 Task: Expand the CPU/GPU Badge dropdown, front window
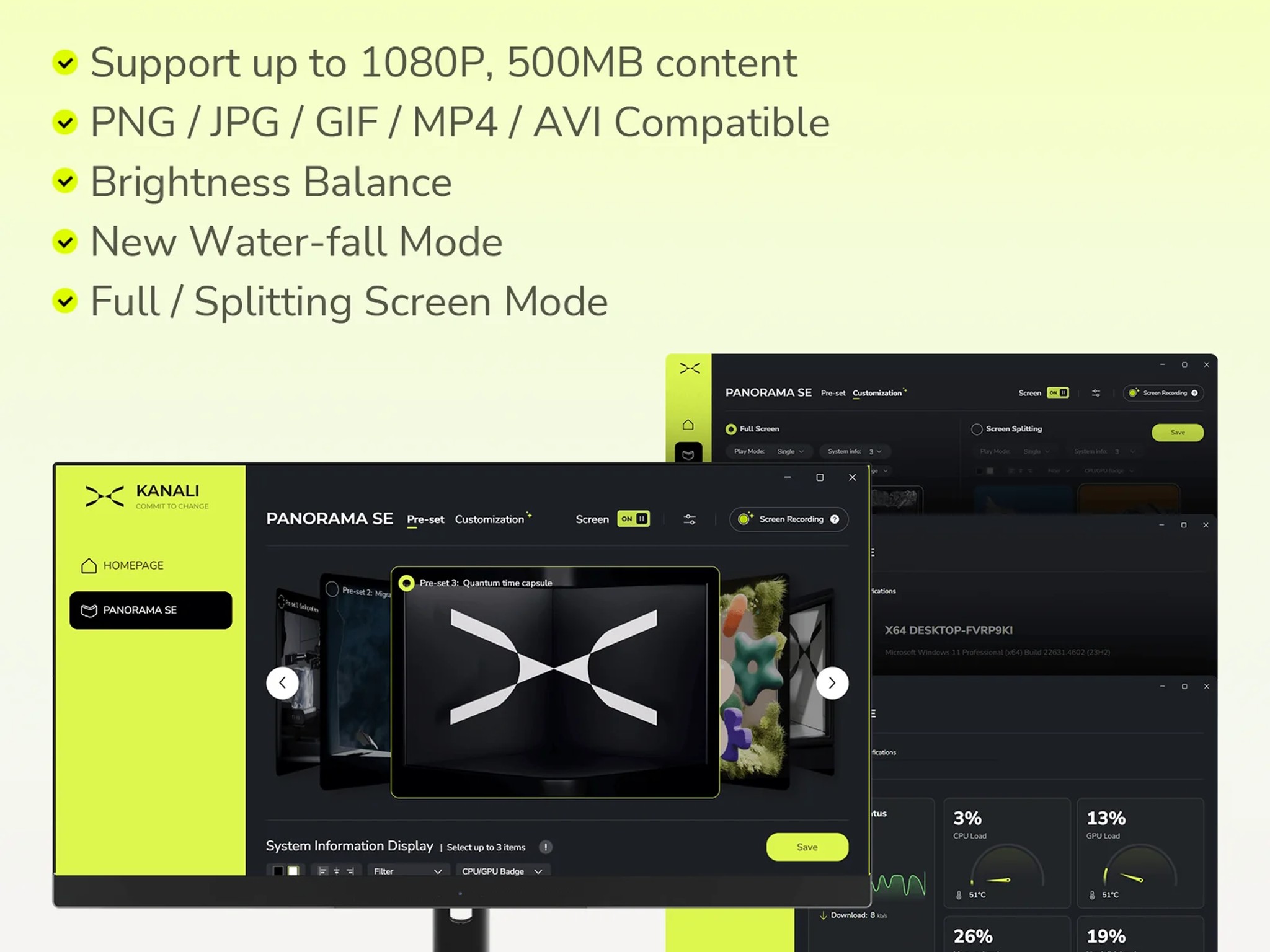point(502,871)
